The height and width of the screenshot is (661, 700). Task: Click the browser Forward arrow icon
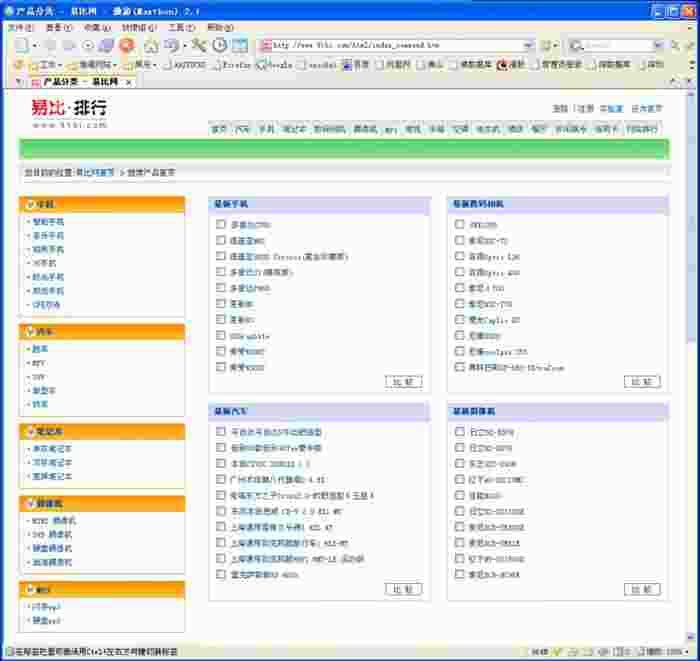[68, 45]
